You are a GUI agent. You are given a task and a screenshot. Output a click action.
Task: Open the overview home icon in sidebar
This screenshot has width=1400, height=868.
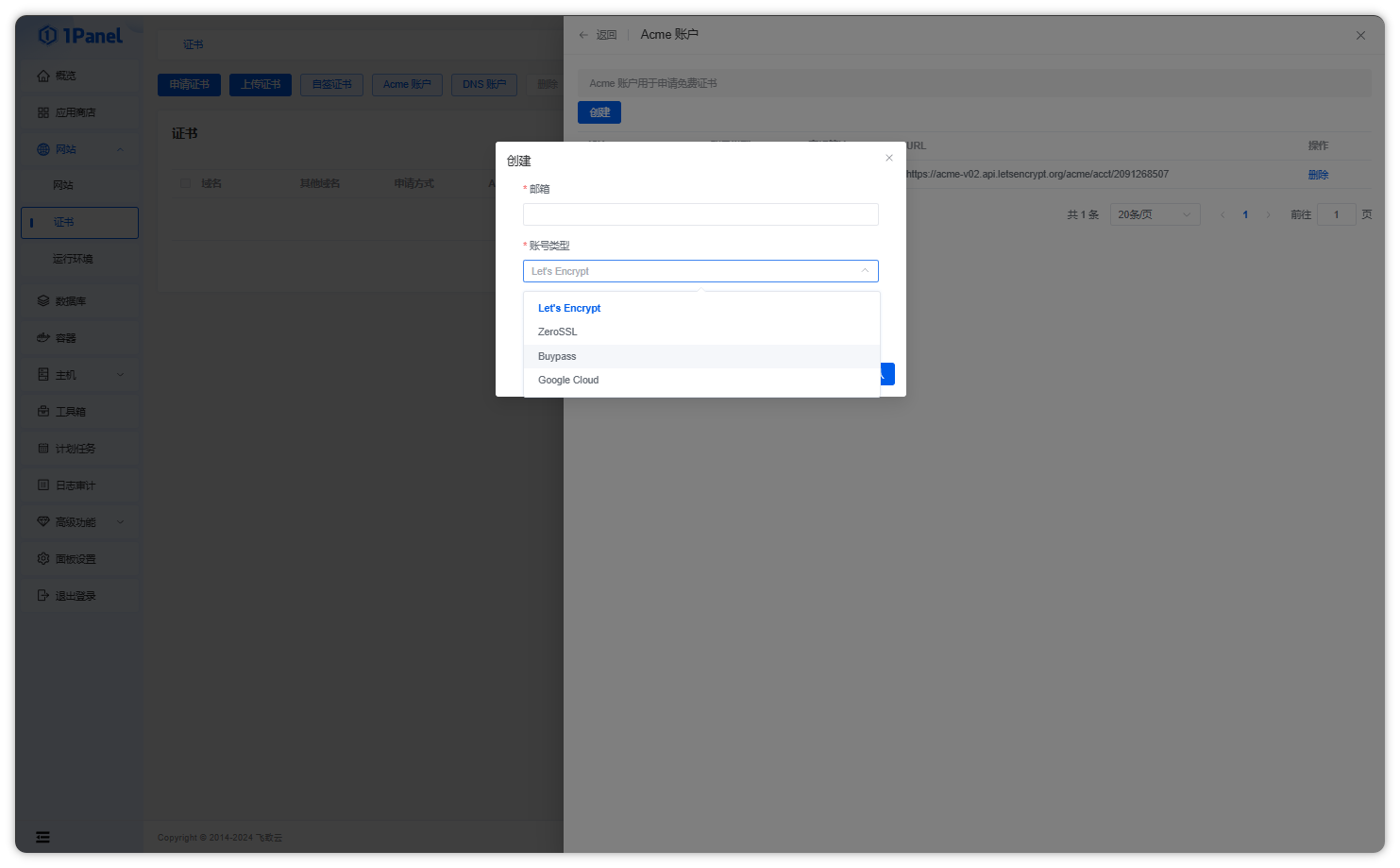43,76
